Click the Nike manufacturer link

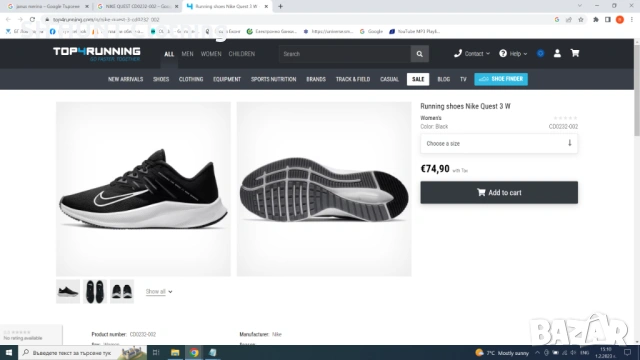pos(277,334)
